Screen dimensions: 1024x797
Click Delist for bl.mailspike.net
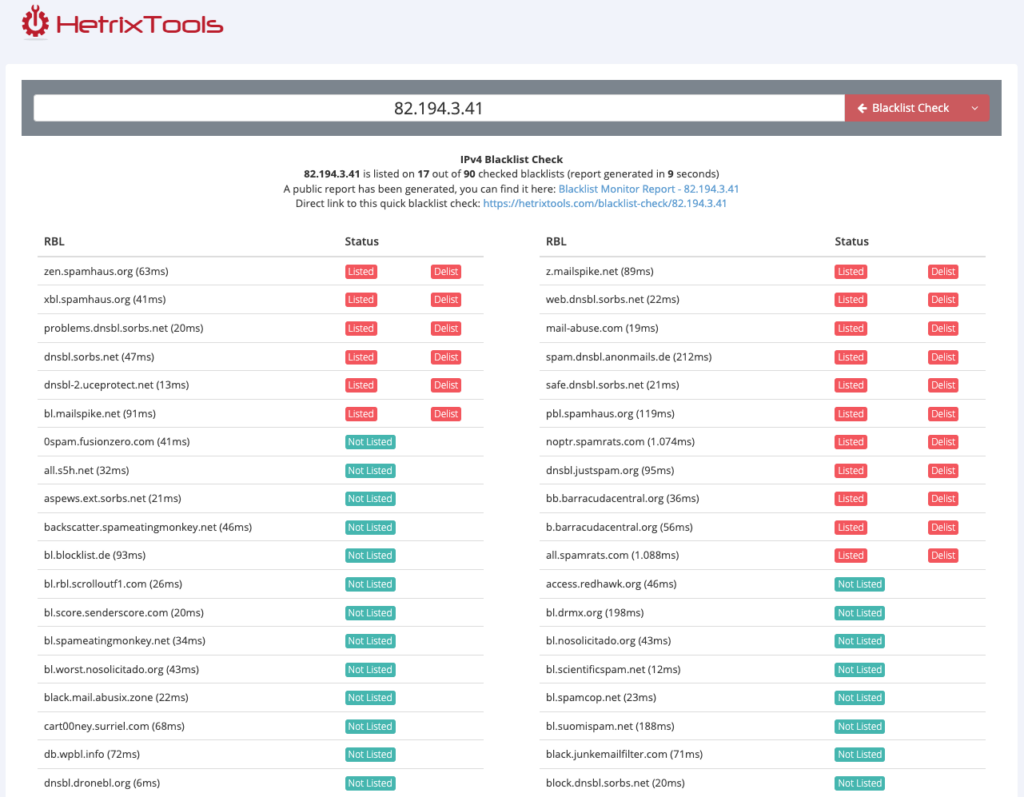[x=446, y=414]
